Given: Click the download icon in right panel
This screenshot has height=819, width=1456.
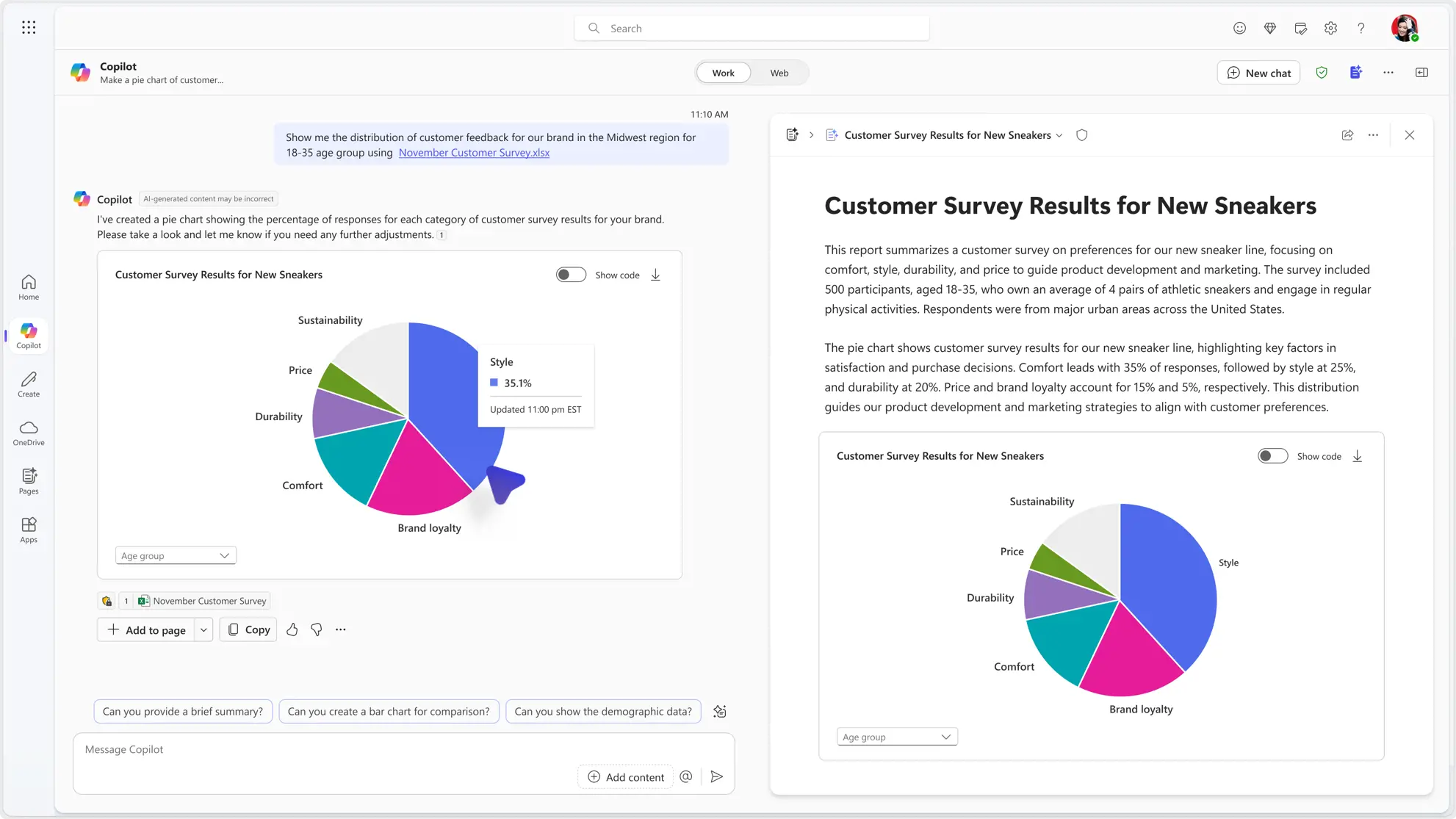Looking at the screenshot, I should (1358, 457).
